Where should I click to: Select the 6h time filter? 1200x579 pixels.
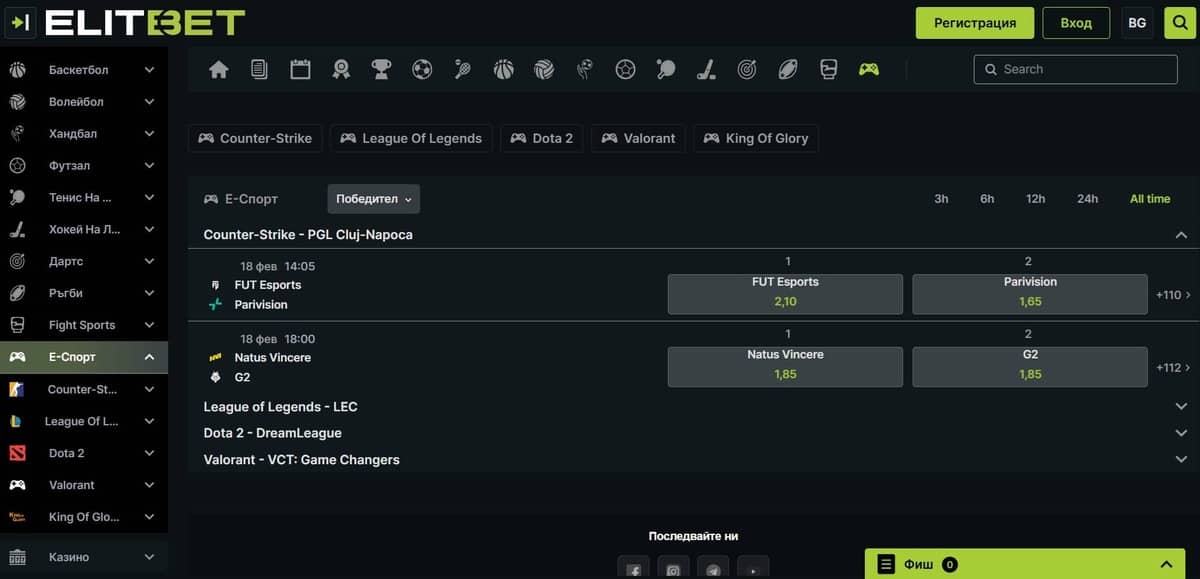[x=987, y=199]
